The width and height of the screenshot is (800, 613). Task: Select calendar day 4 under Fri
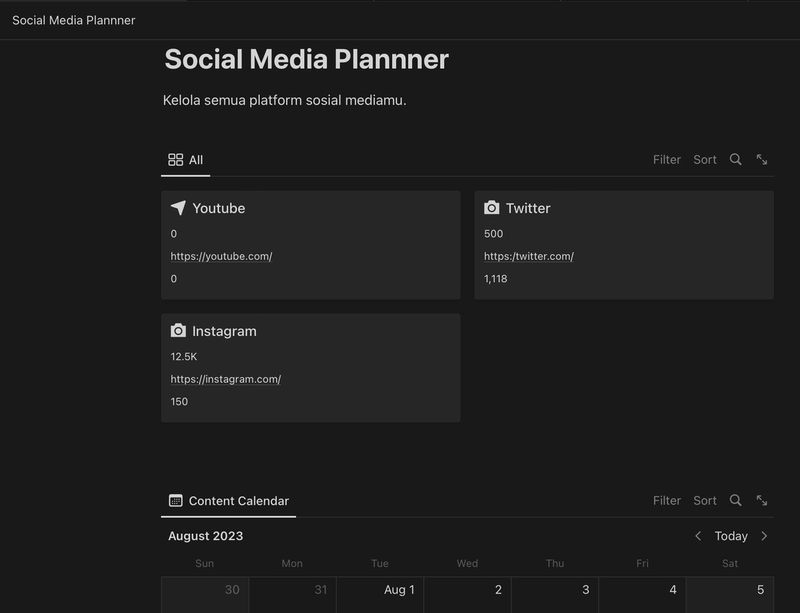642,595
